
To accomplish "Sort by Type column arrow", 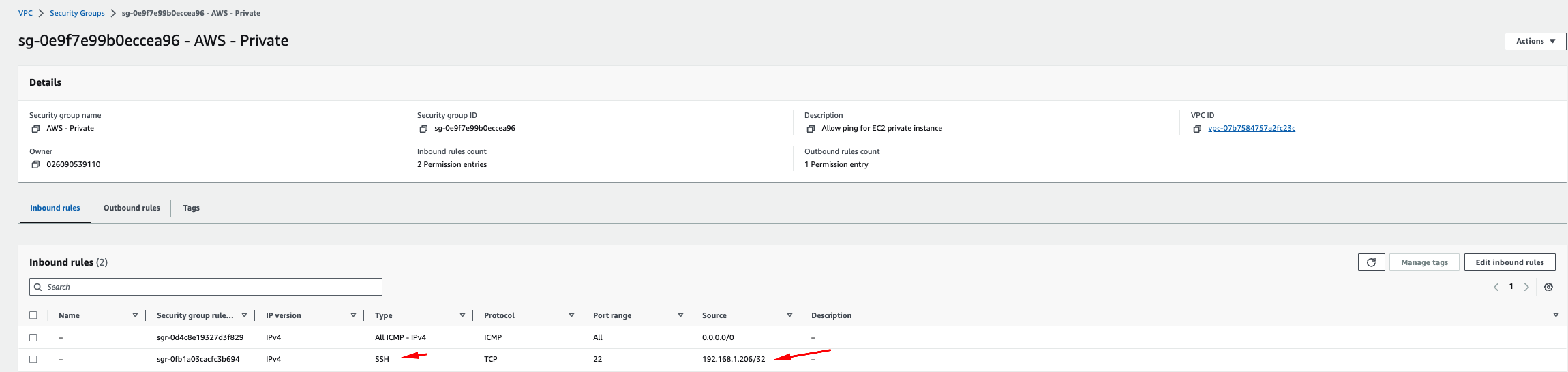I will 462,315.
